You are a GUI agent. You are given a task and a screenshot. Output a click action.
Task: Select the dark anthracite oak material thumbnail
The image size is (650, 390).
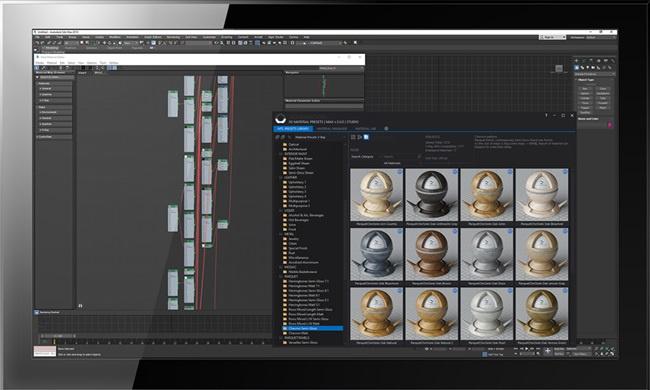pos(432,194)
